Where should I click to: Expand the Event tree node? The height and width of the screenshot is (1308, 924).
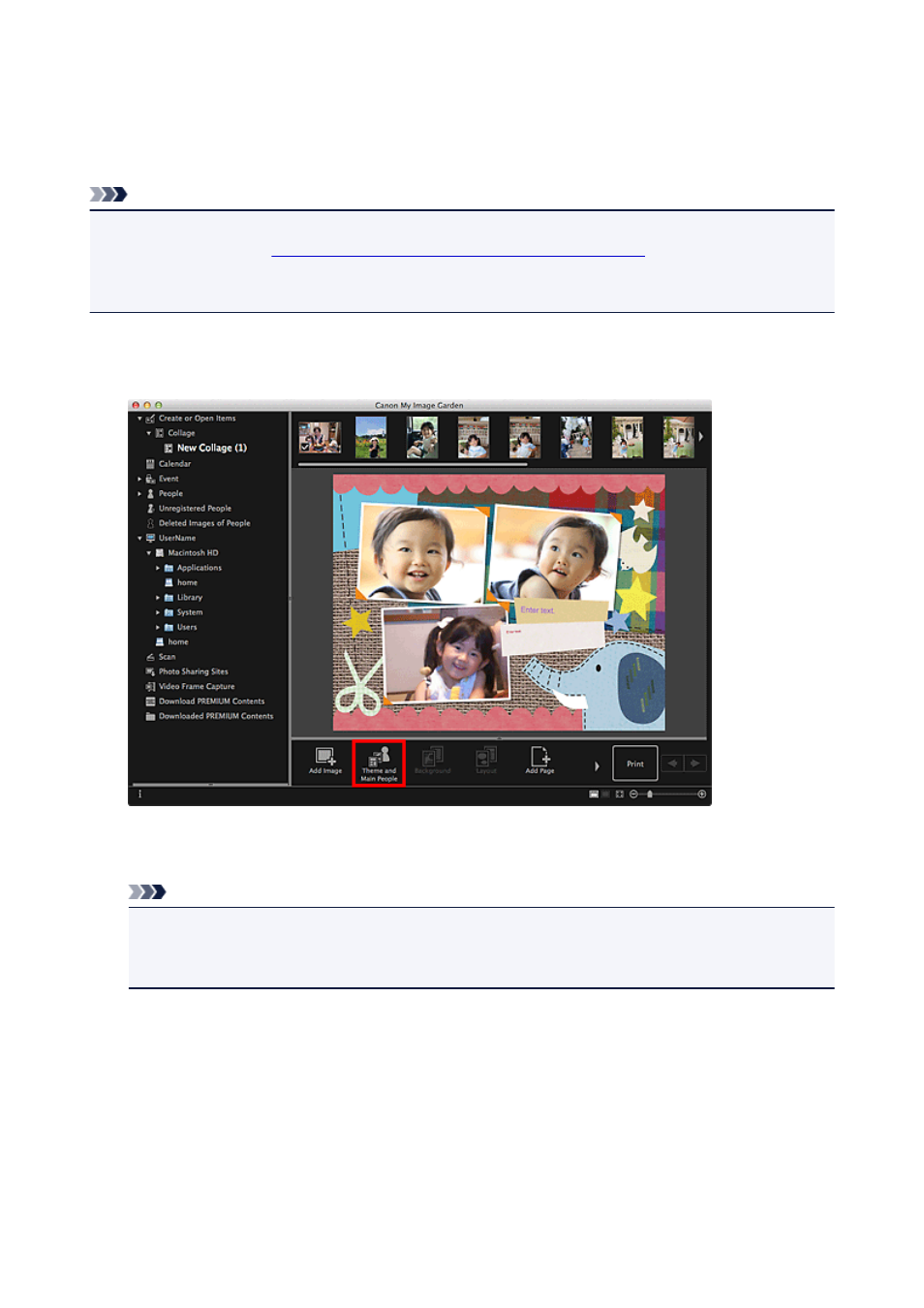[139, 479]
